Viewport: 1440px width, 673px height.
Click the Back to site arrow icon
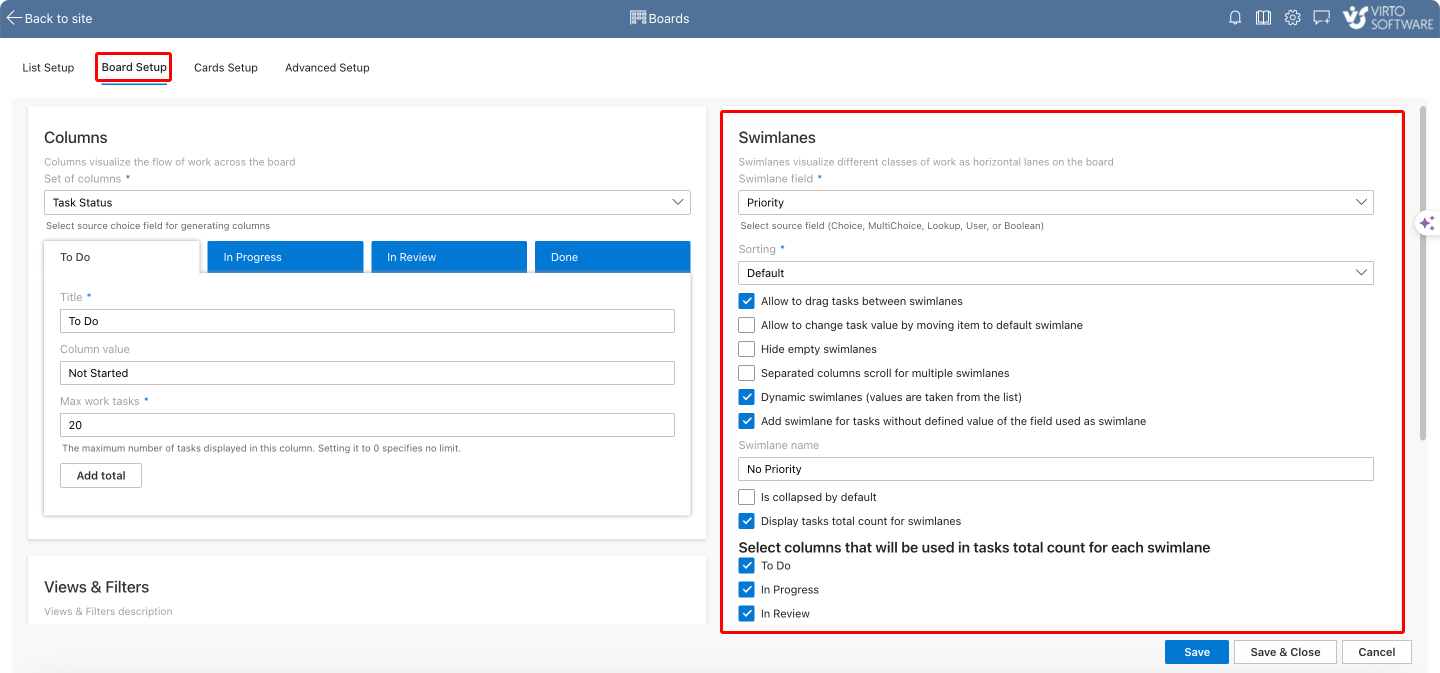tap(14, 18)
